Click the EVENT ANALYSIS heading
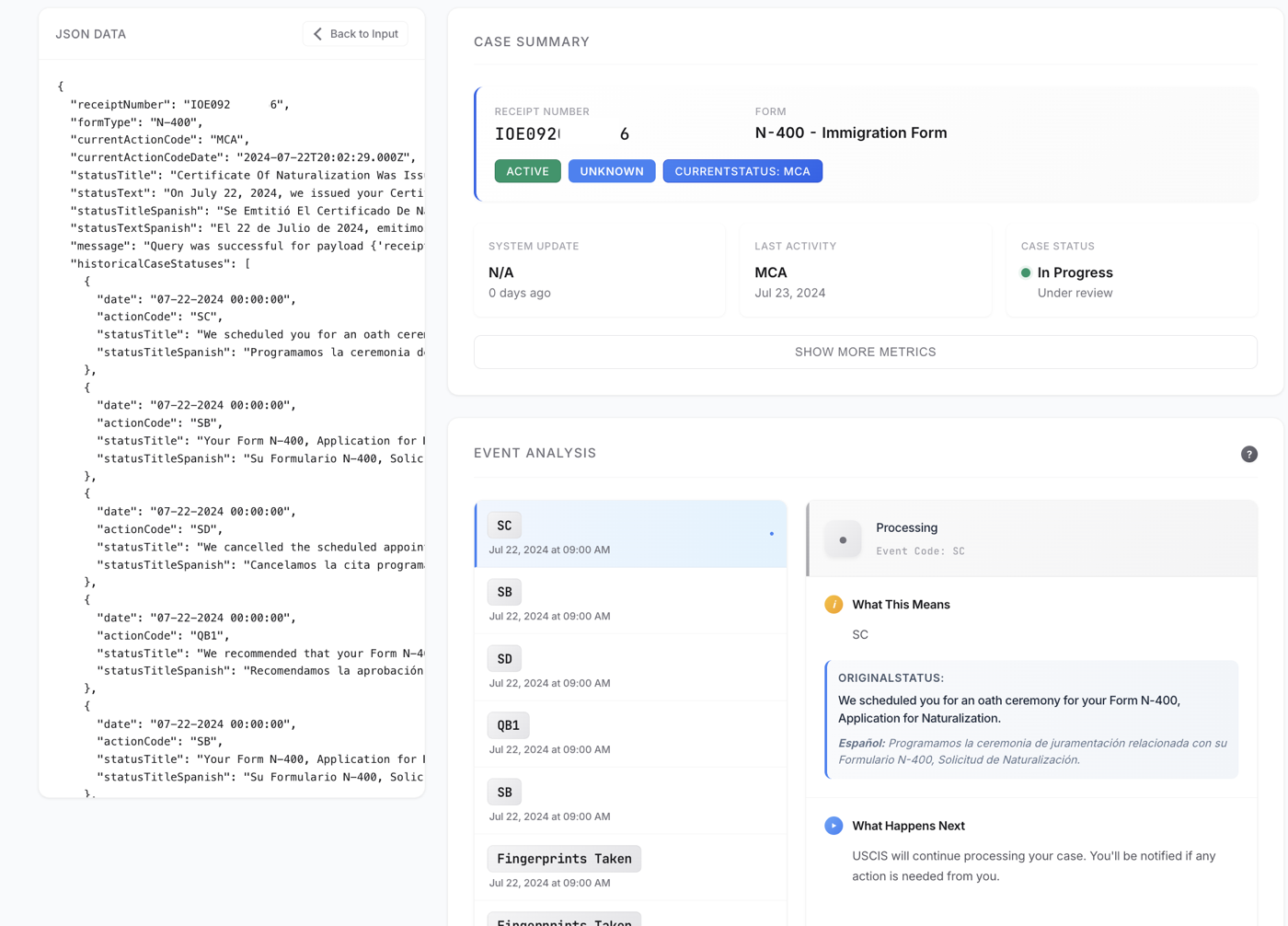Viewport: 1288px width, 926px height. pyautogui.click(x=535, y=453)
